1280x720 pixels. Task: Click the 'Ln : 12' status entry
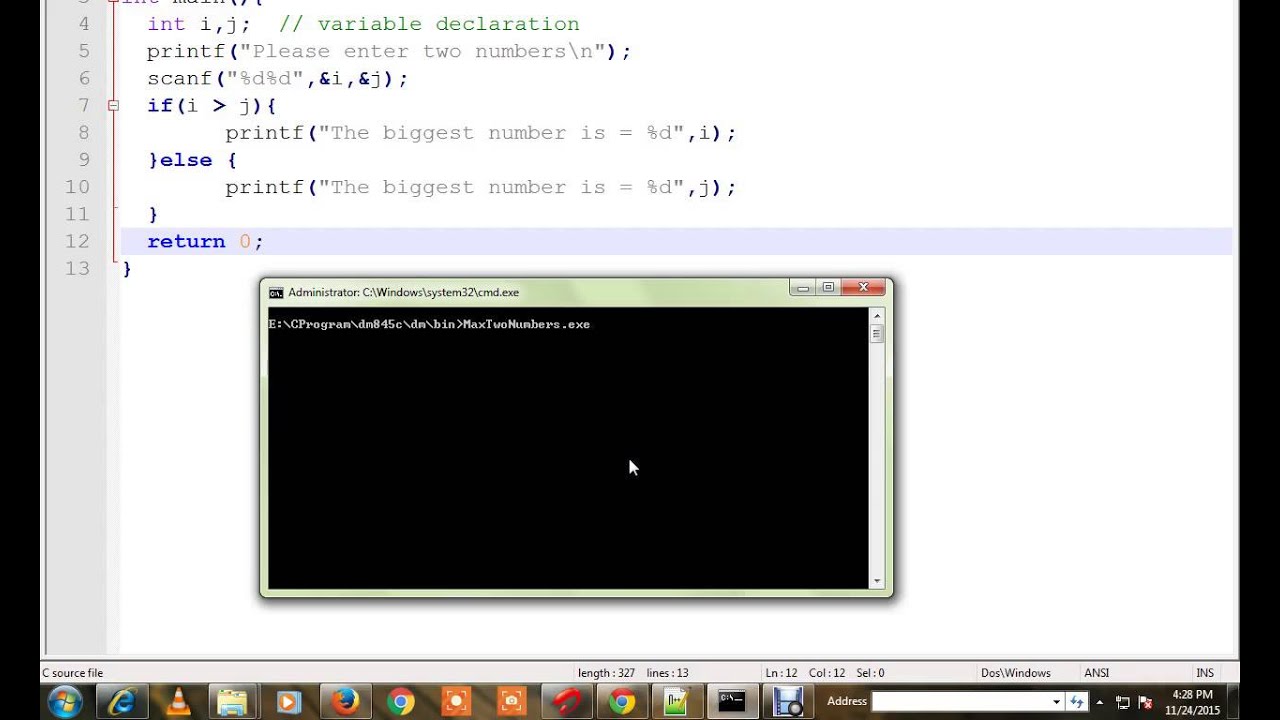(781, 673)
